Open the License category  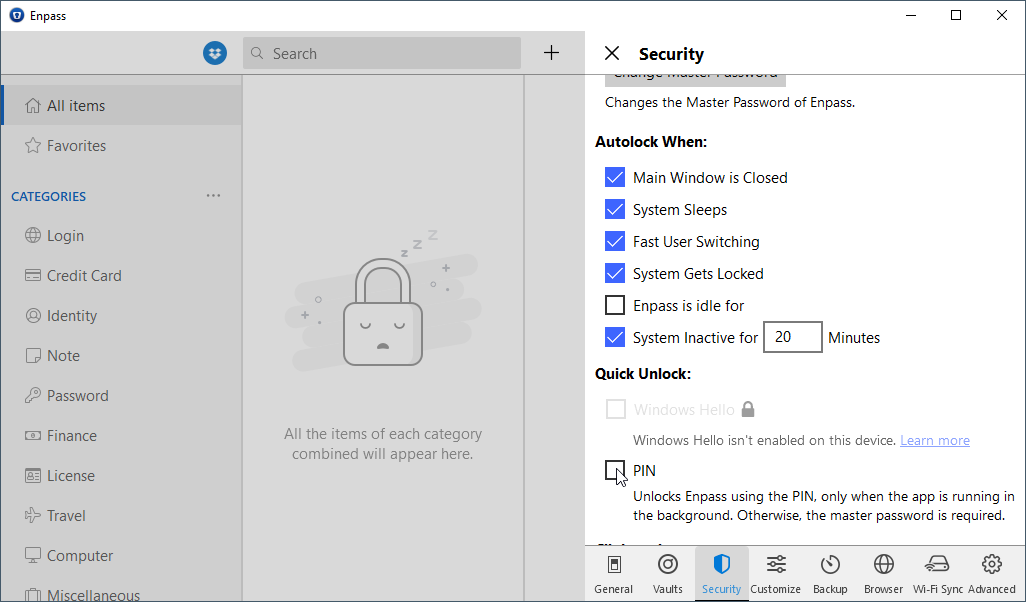pos(122,476)
